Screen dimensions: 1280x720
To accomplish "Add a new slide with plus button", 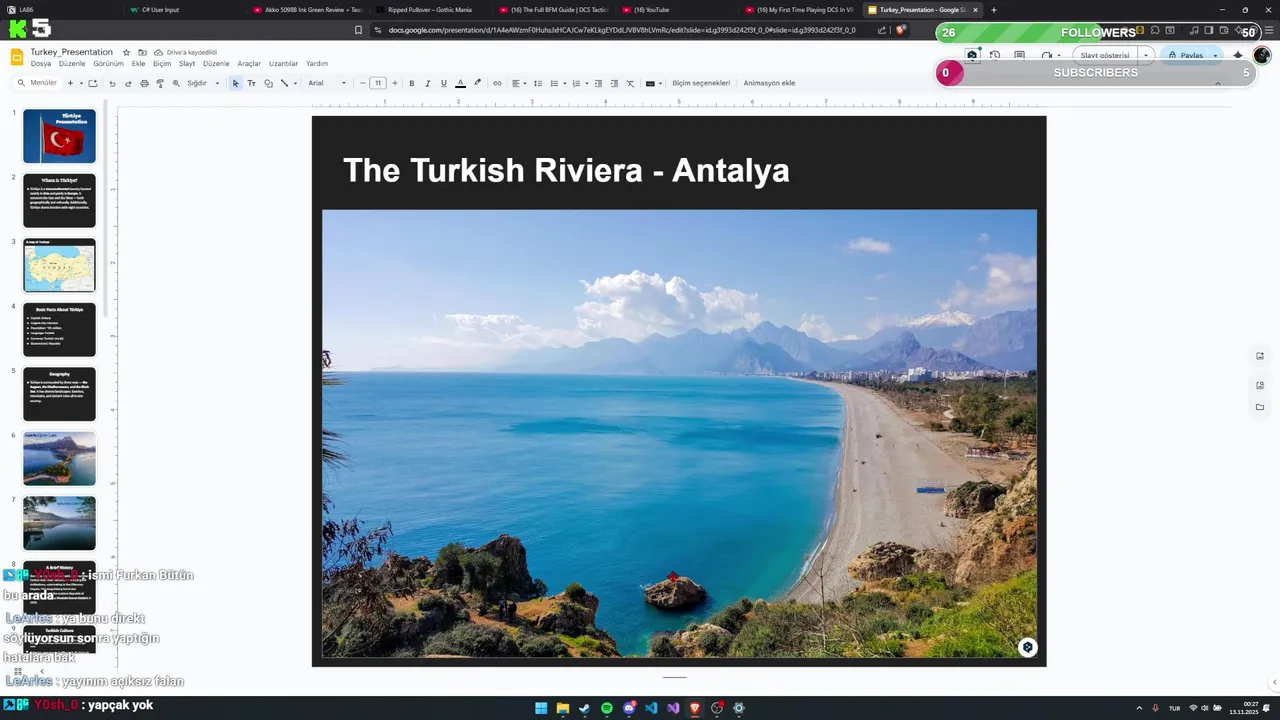I will 70,83.
